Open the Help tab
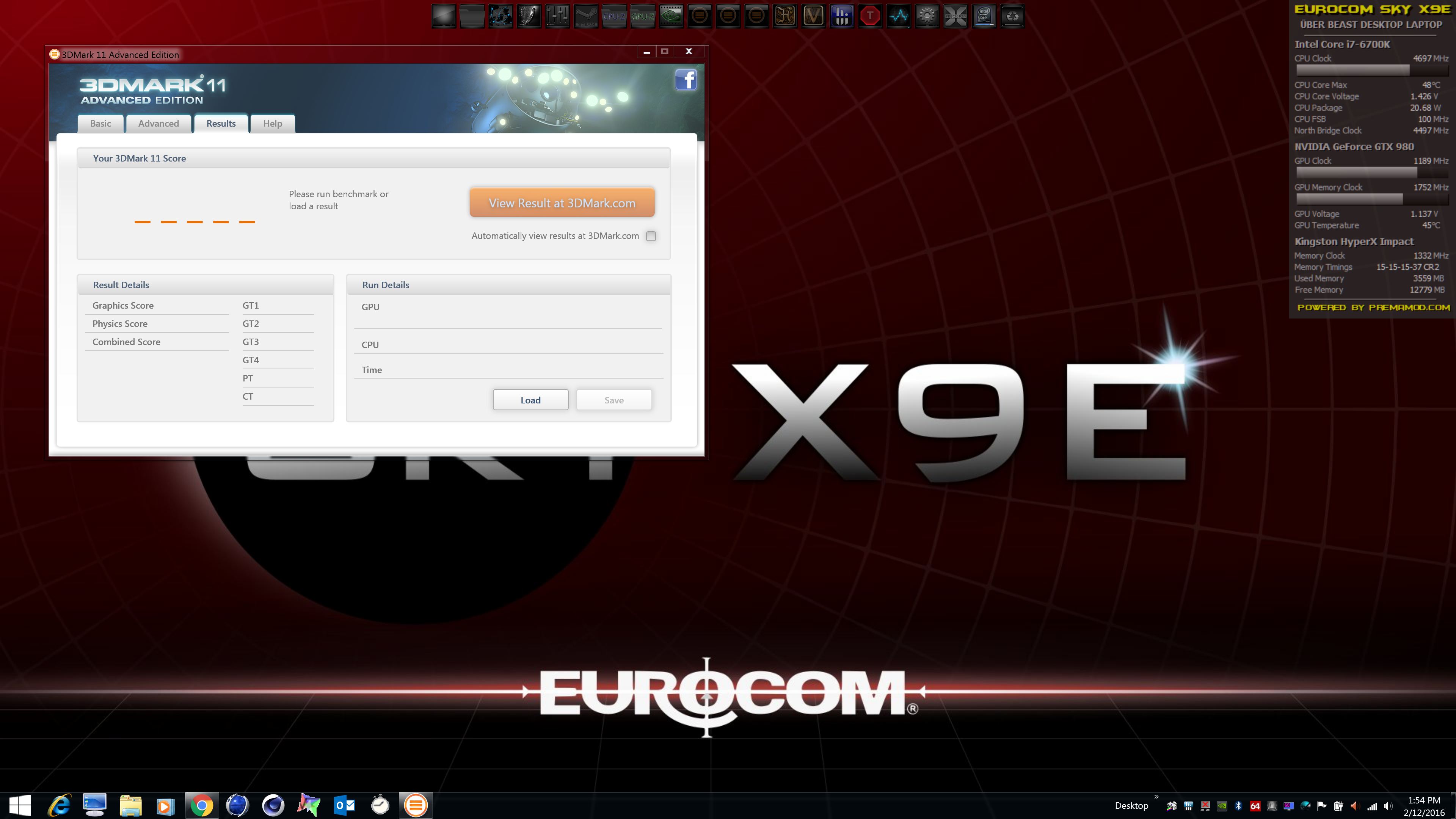This screenshot has width=1456, height=819. tap(273, 123)
